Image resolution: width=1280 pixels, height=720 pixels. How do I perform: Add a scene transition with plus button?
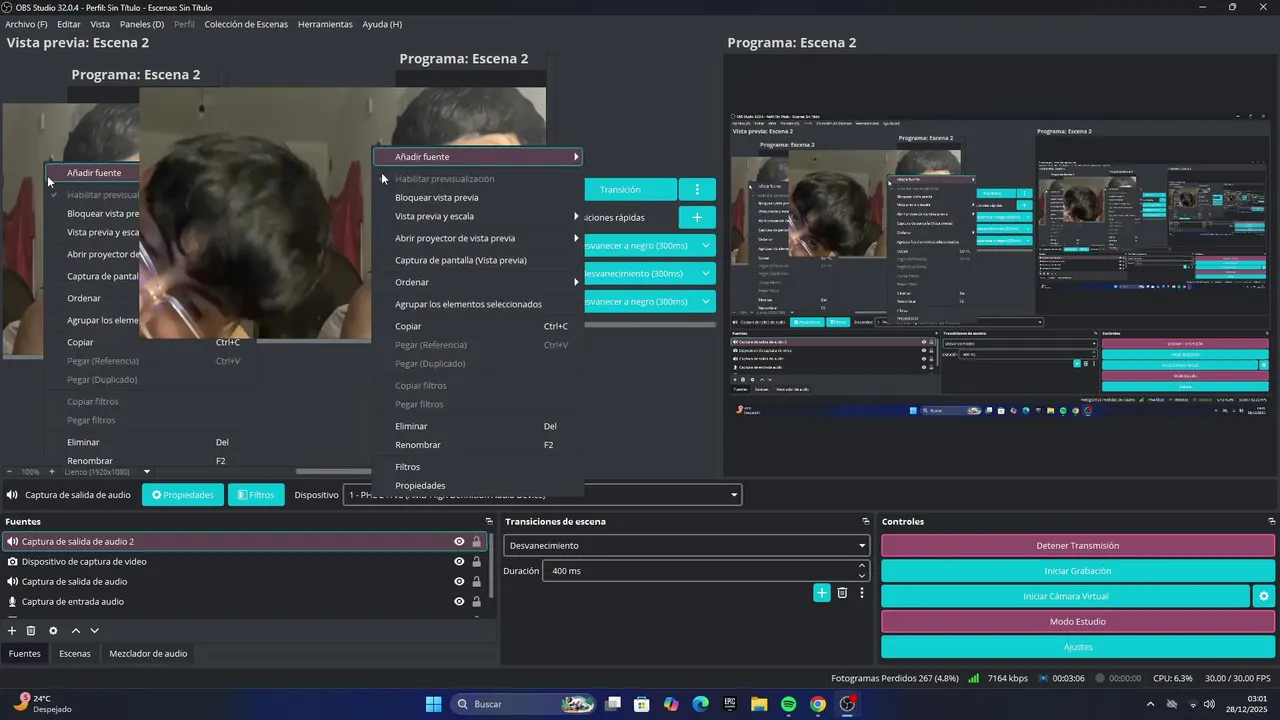(x=821, y=593)
